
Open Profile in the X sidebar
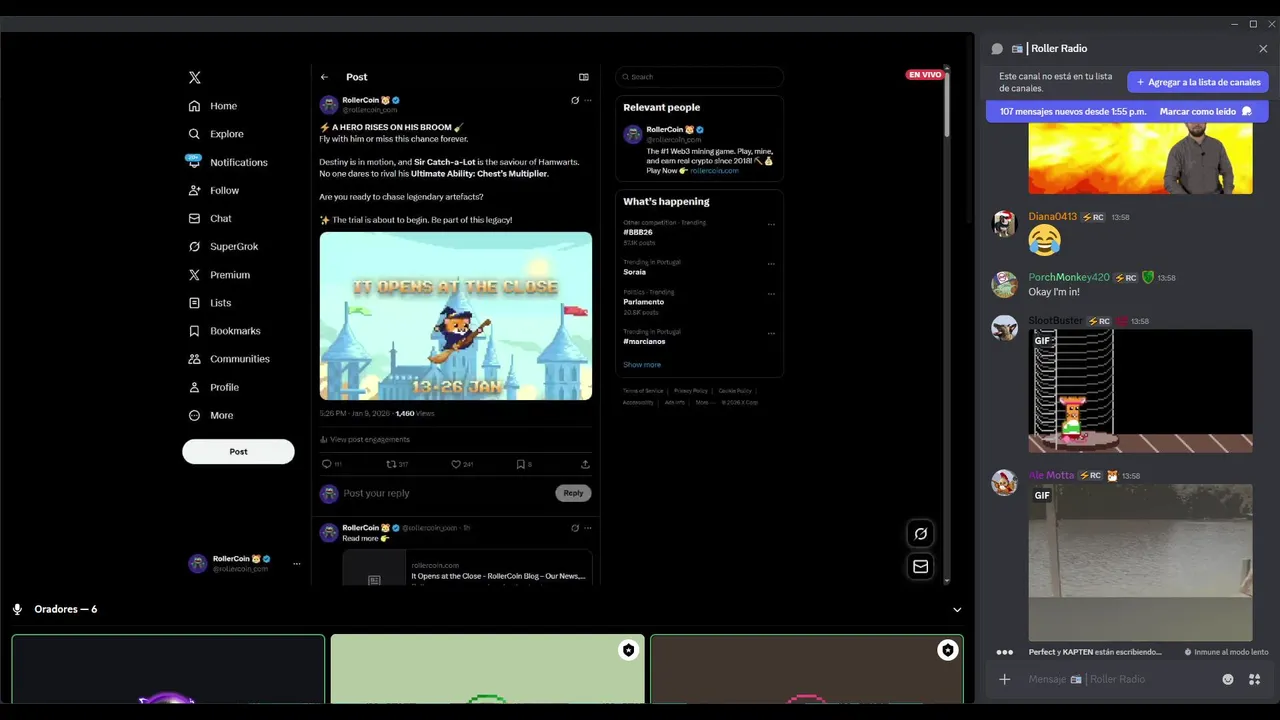[213, 387]
